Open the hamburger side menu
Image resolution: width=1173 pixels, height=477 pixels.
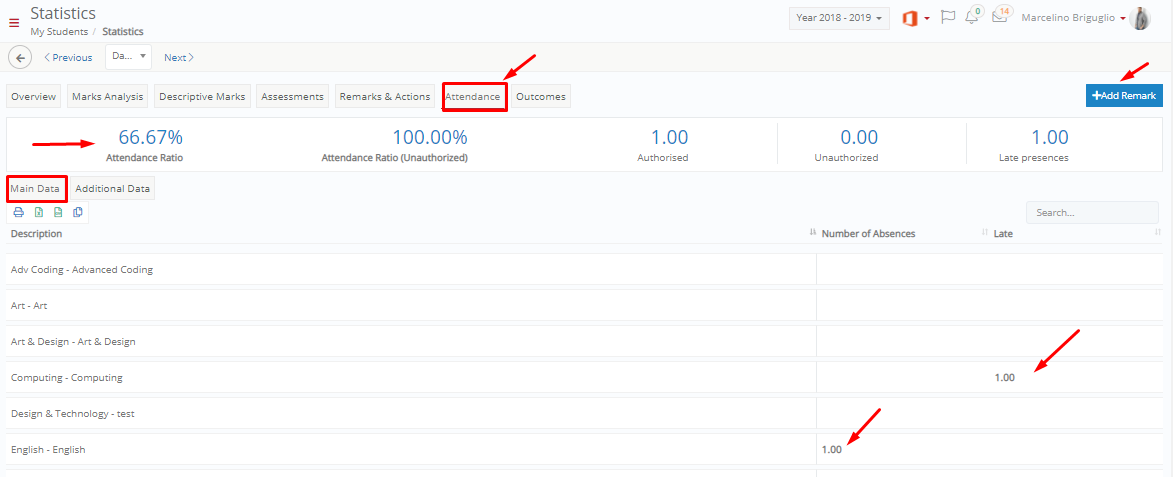[13, 22]
